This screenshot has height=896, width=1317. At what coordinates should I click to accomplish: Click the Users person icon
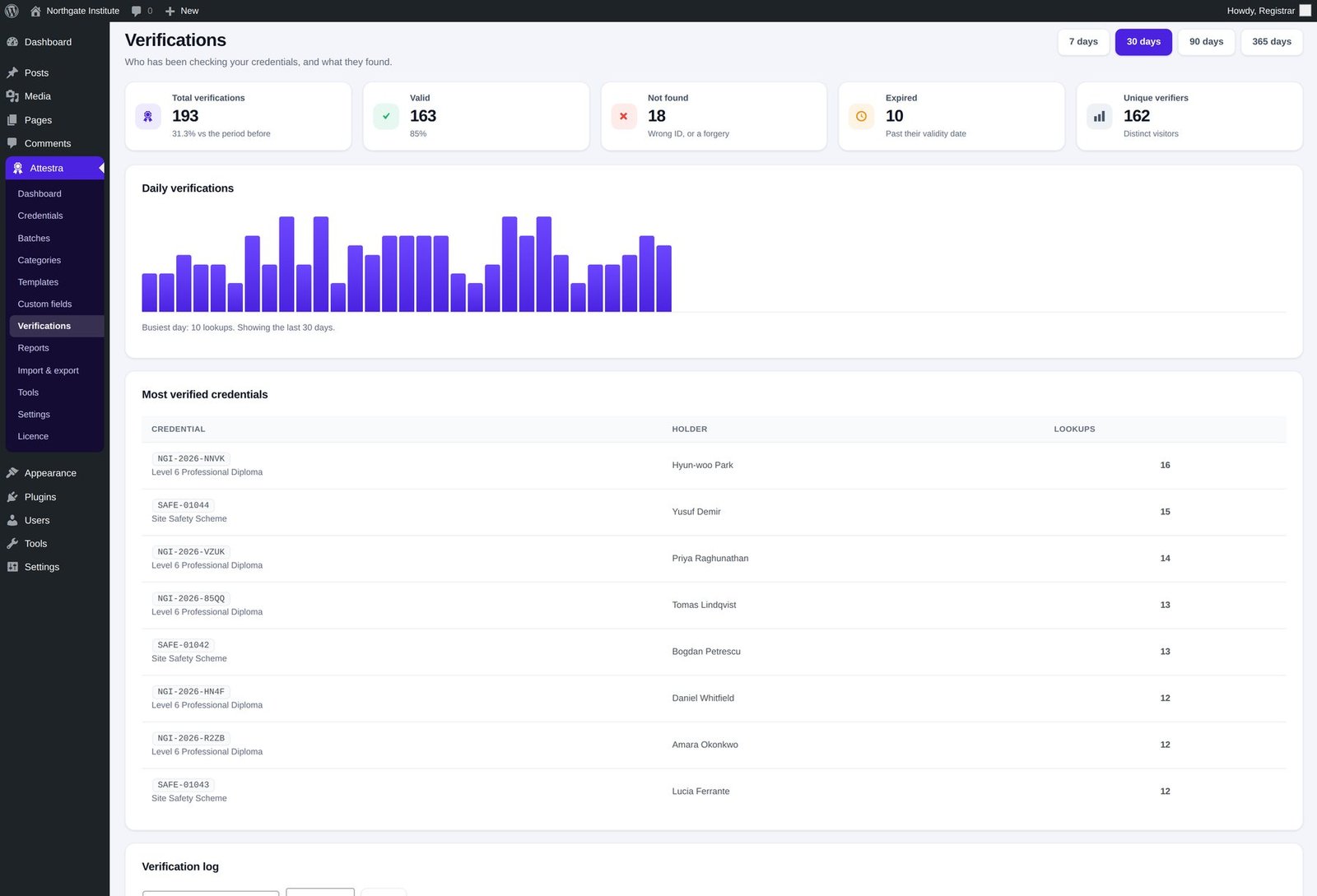click(12, 520)
